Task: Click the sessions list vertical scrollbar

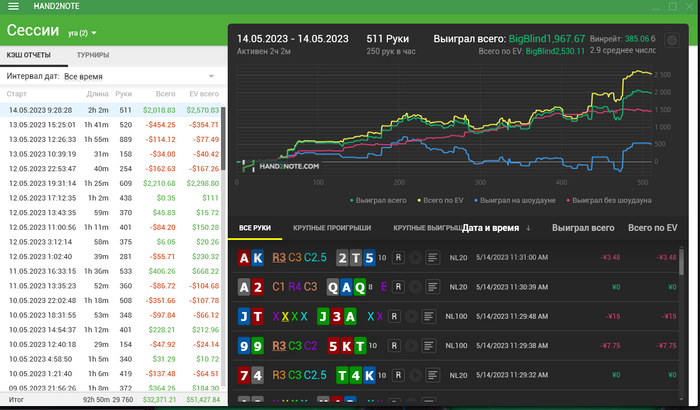Action: 223,138
